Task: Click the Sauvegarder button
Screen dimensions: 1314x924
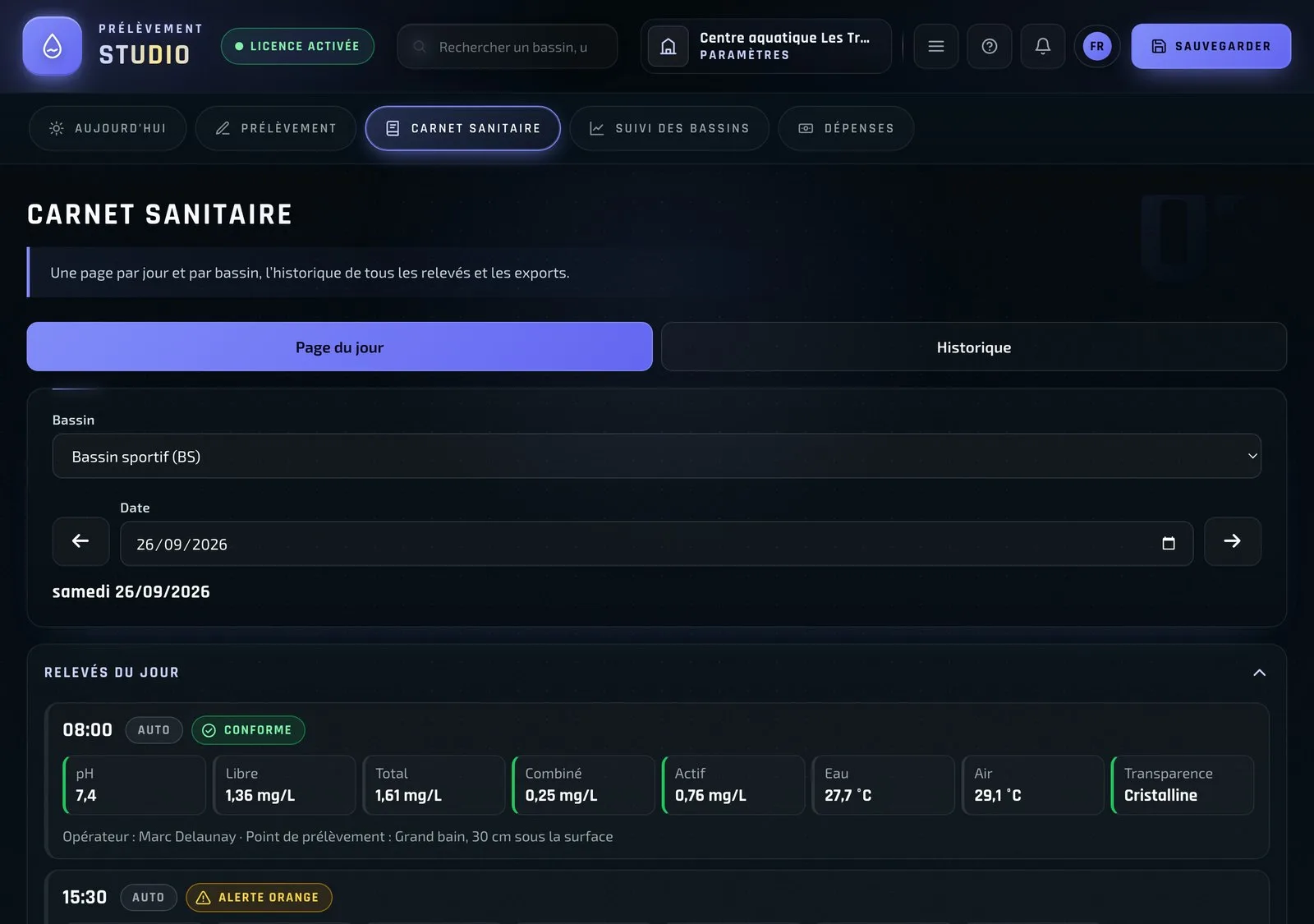Action: click(x=1211, y=46)
